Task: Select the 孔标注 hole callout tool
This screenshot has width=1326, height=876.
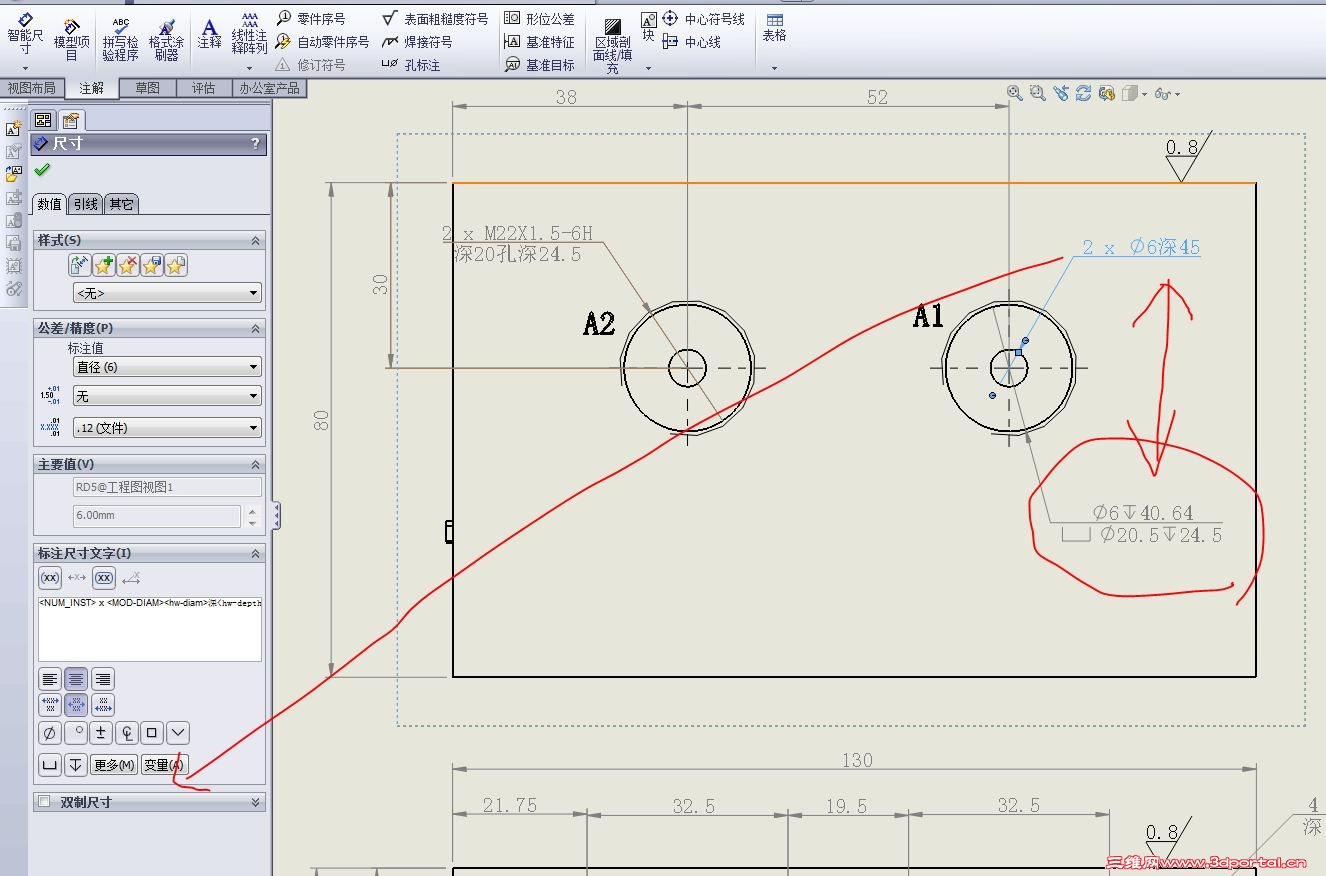Action: [411, 65]
